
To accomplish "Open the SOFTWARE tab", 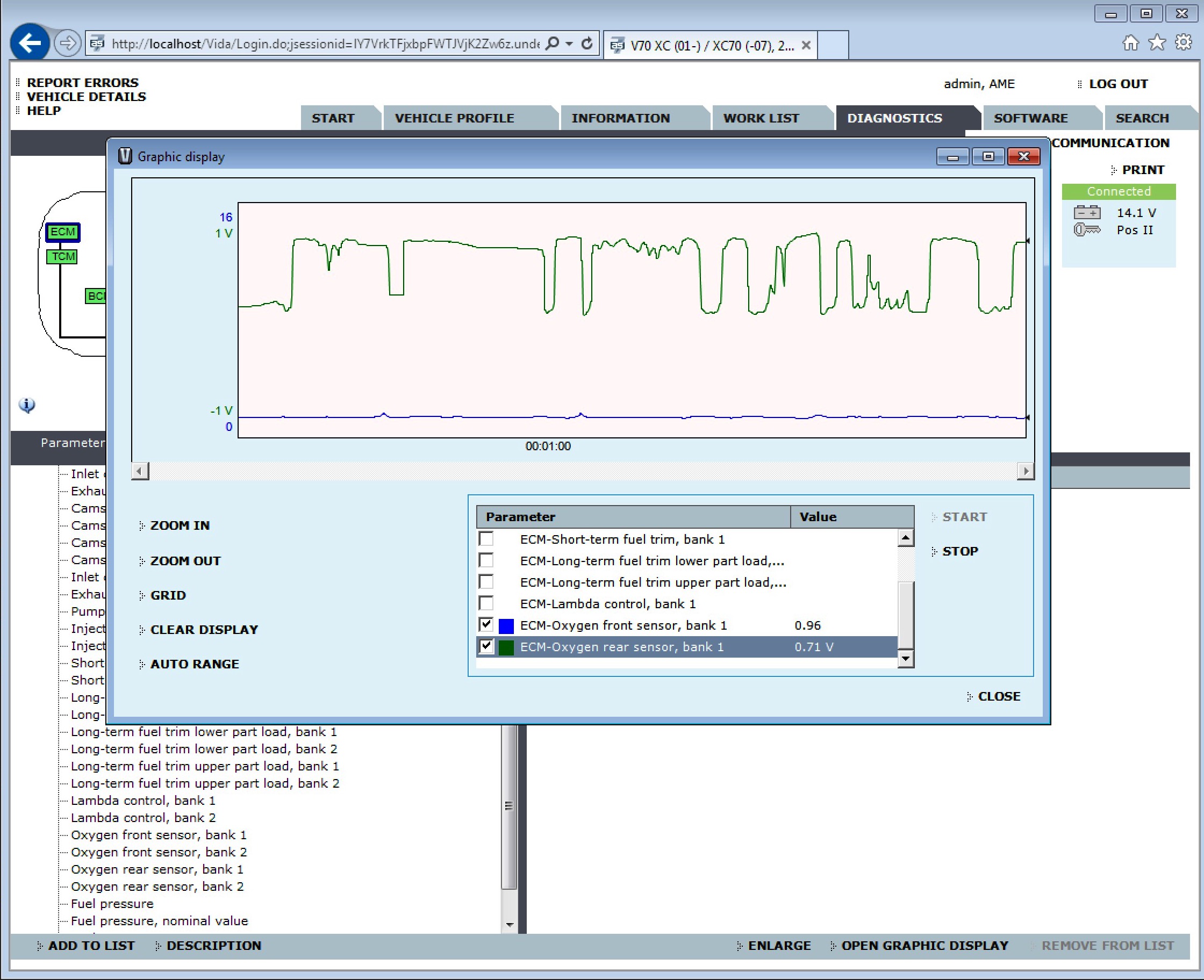I will [1030, 118].
